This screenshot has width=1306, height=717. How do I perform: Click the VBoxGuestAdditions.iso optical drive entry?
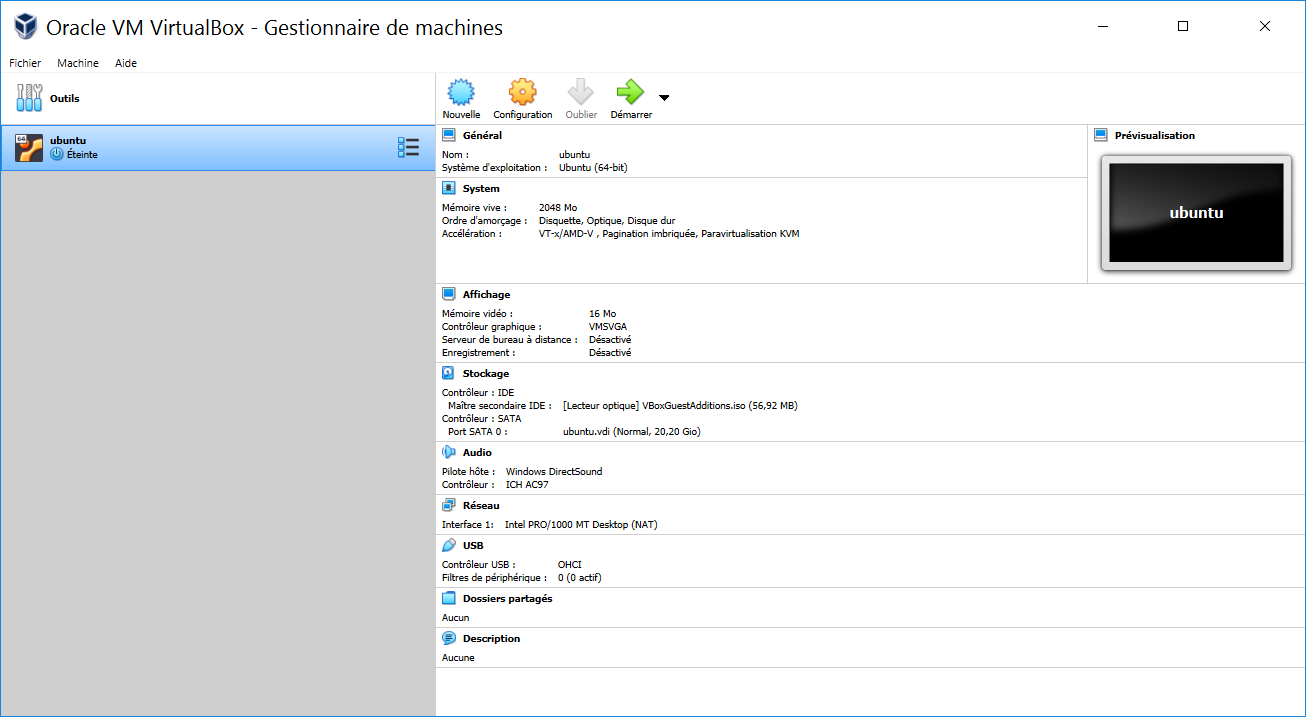[680, 405]
